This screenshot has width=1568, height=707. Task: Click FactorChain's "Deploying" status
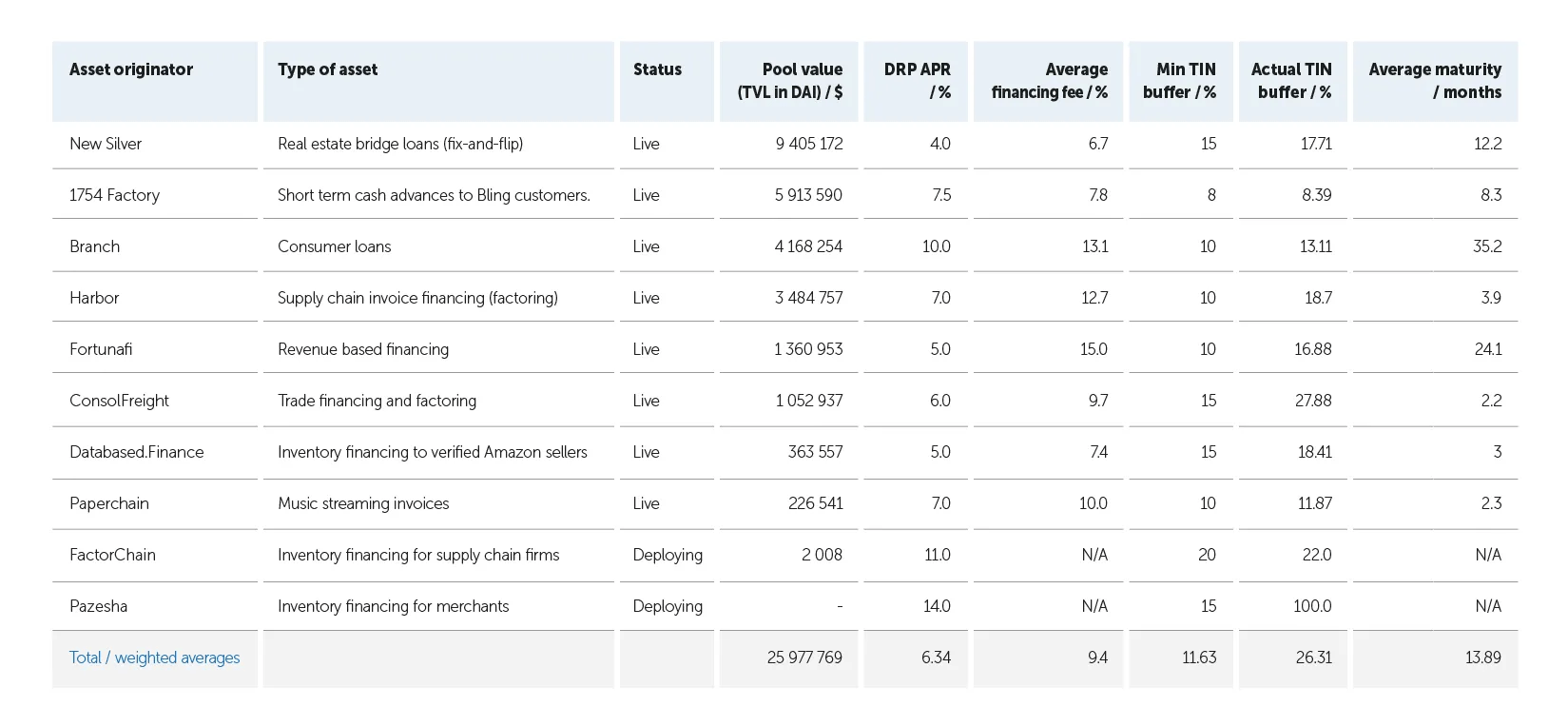tap(668, 555)
